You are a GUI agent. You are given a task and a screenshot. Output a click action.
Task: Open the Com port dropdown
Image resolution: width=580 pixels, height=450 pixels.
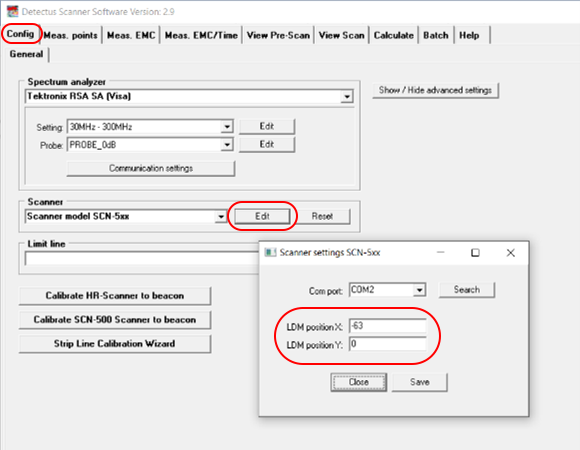click(419, 290)
